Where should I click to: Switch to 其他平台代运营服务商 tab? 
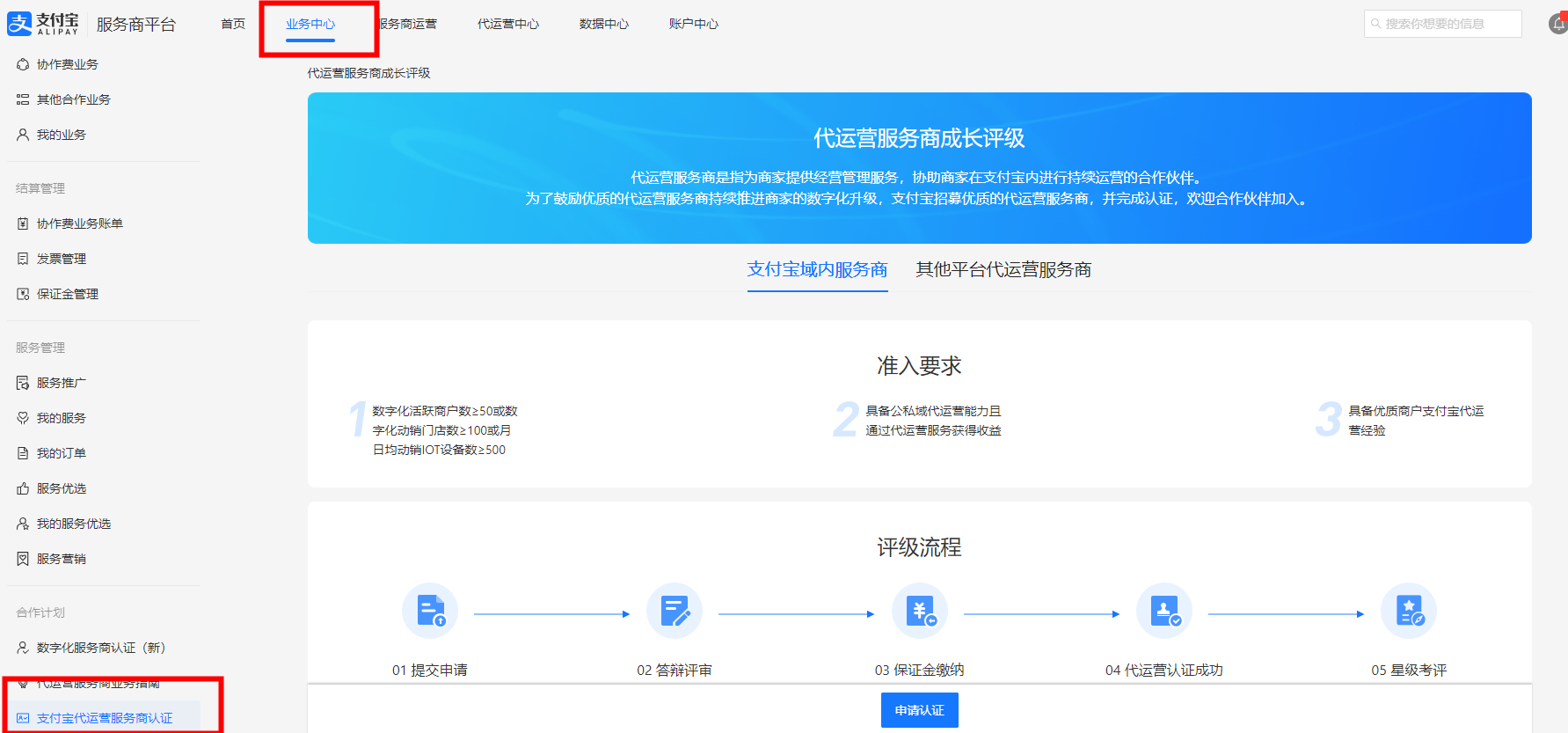click(x=1003, y=269)
